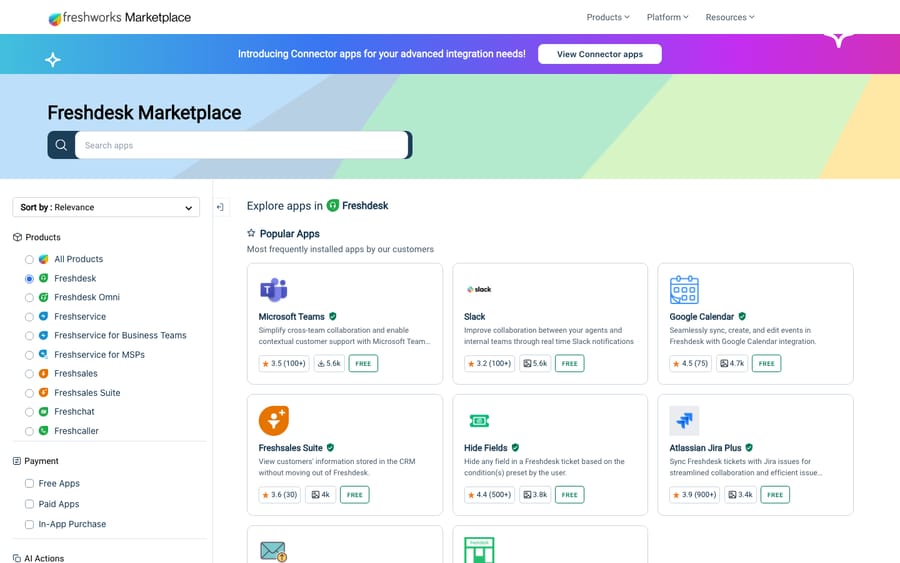This screenshot has width=900, height=563.
Task: Click Atlassian Jira Plus verified badge
Action: (x=749, y=448)
